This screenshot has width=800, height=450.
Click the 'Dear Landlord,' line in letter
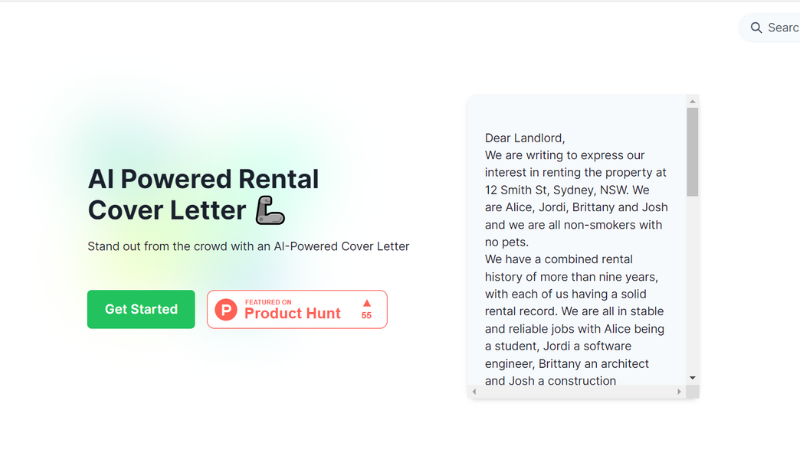point(524,138)
